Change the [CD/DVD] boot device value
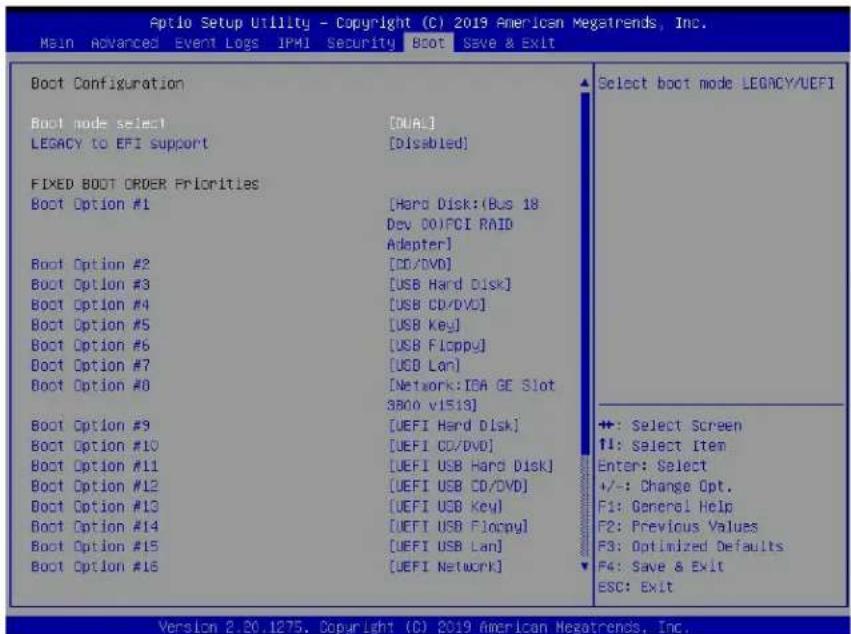Viewport: 851px width, 634px height. pos(420,264)
